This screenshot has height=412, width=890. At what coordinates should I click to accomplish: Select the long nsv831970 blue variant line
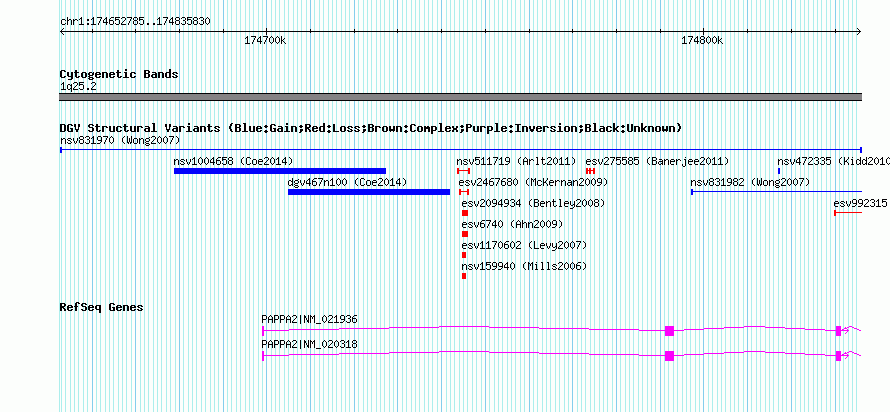click(x=460, y=150)
